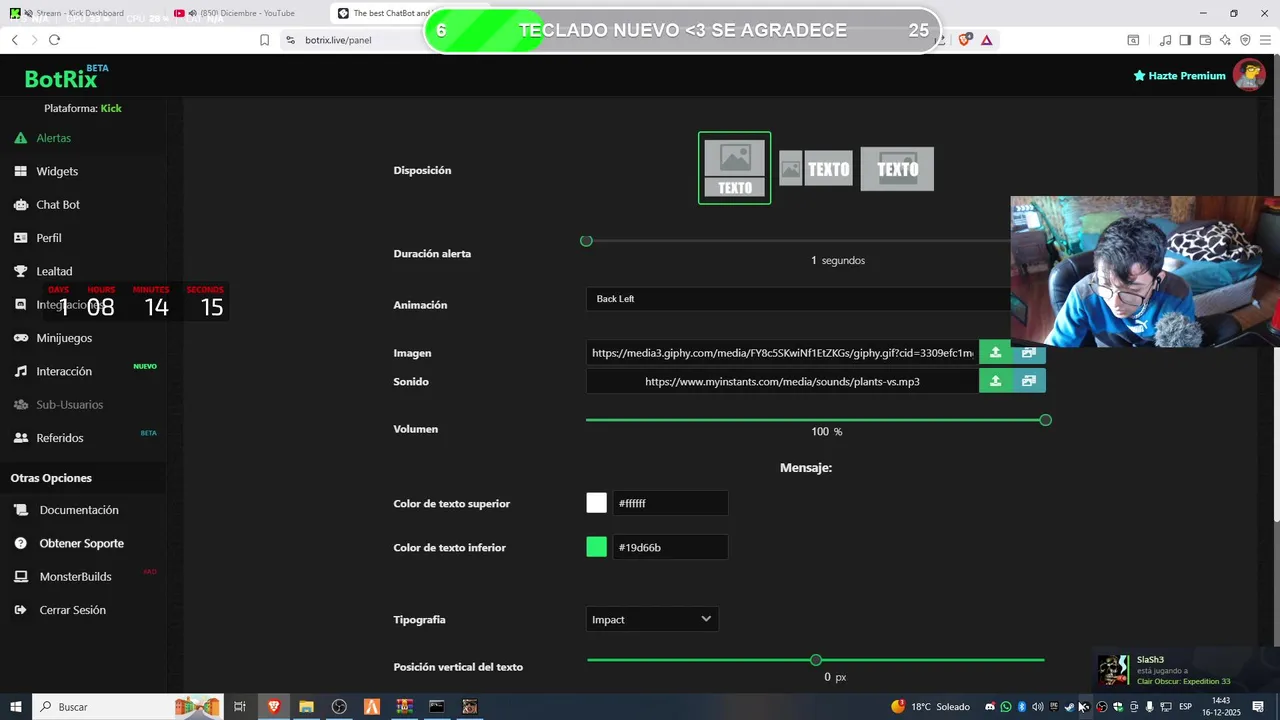Open the Animación Back Left selector

tap(798, 299)
